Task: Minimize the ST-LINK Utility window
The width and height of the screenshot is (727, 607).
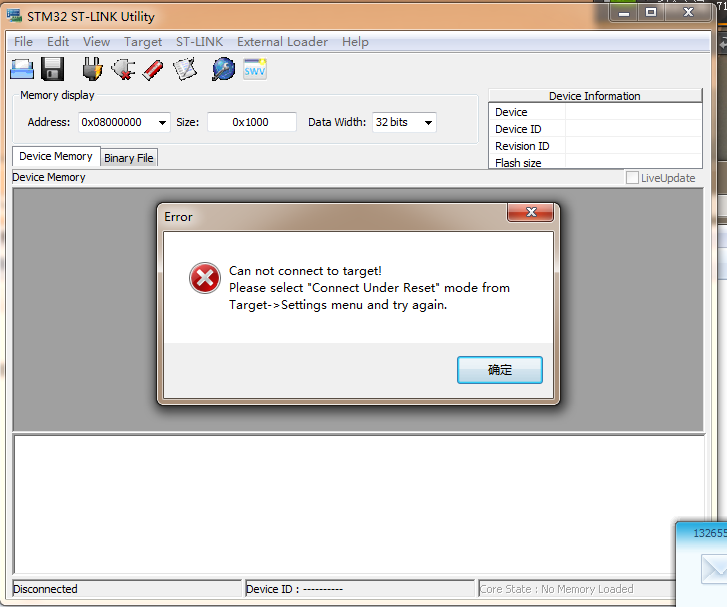Action: tap(624, 13)
